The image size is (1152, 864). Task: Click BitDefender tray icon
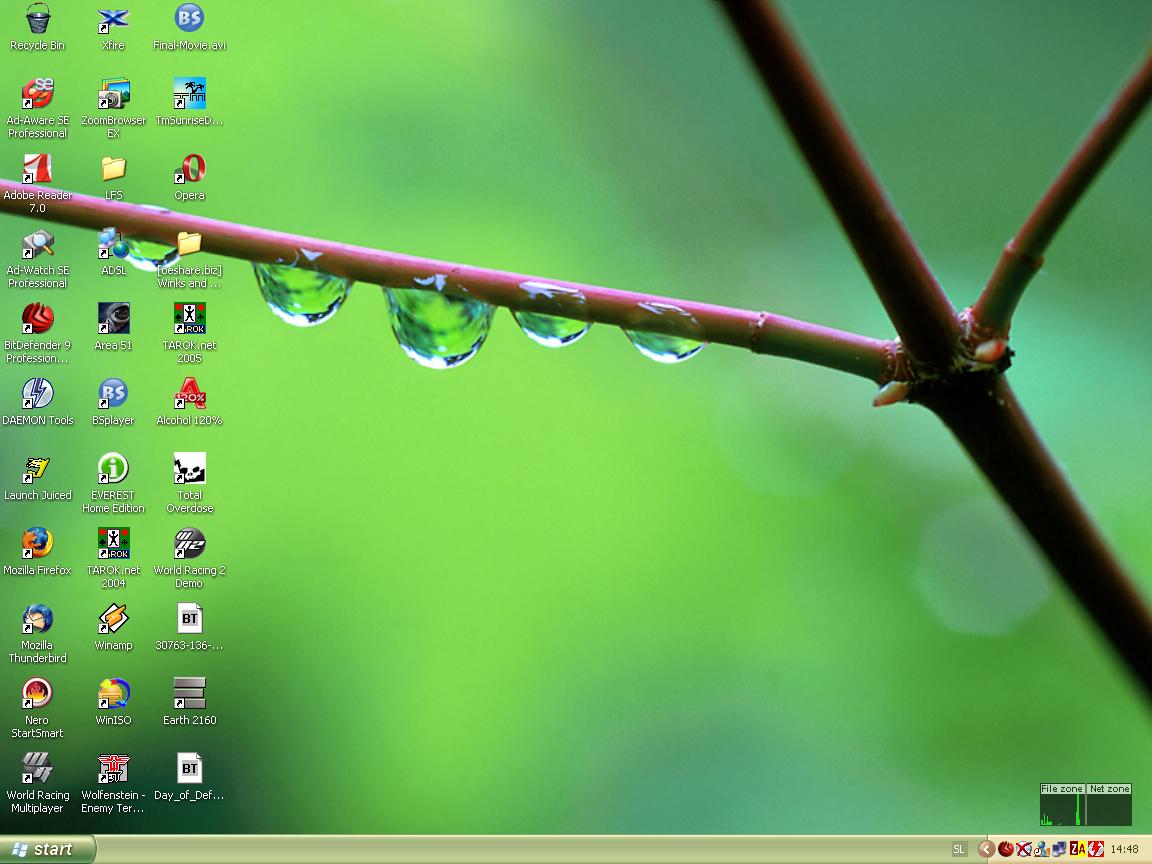(x=1006, y=849)
